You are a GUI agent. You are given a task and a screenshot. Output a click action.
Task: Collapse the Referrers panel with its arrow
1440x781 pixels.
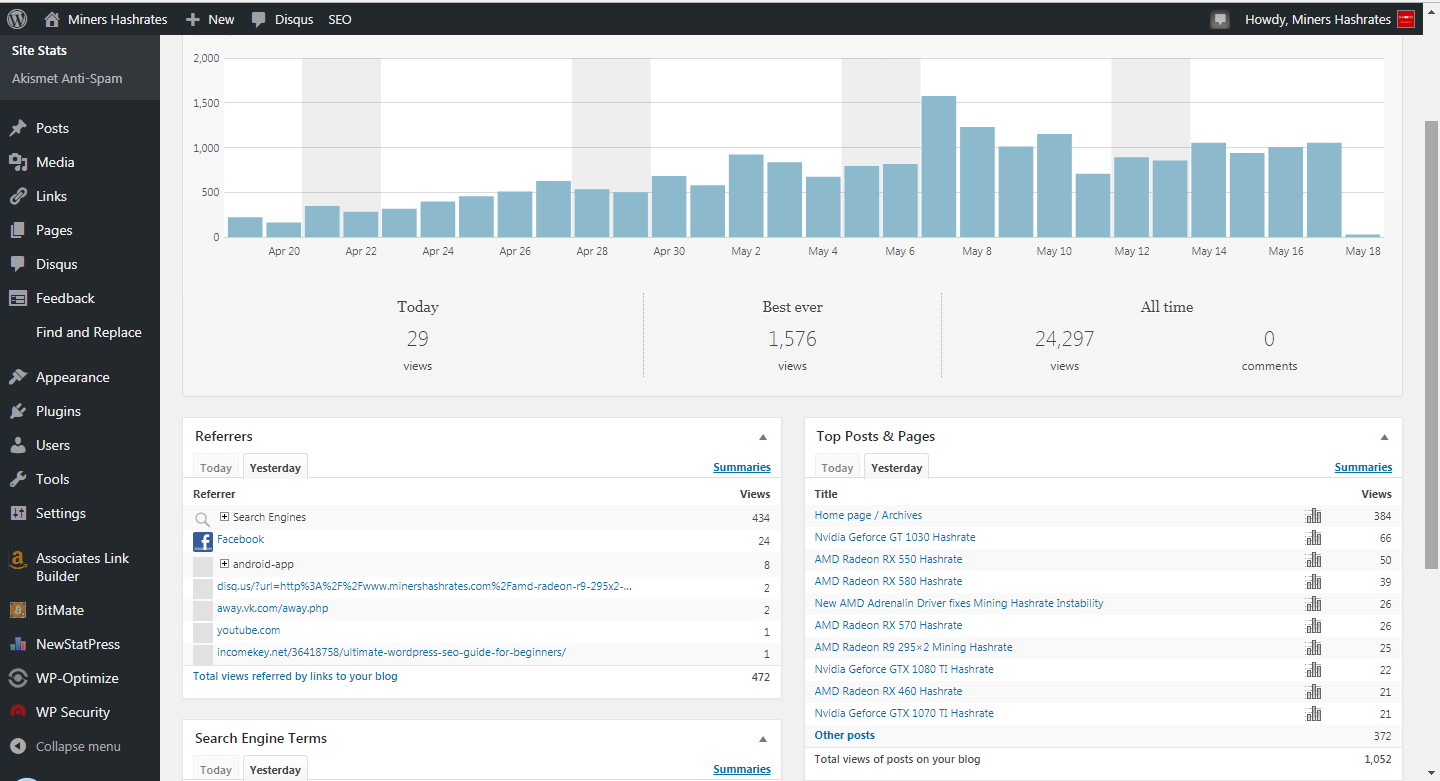tap(763, 437)
